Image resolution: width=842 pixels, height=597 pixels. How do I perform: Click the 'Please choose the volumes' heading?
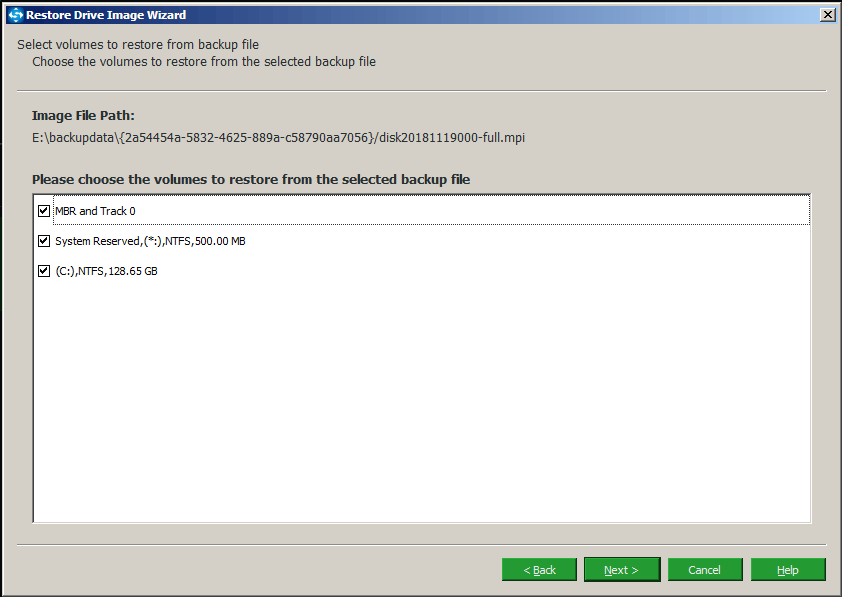[250, 179]
